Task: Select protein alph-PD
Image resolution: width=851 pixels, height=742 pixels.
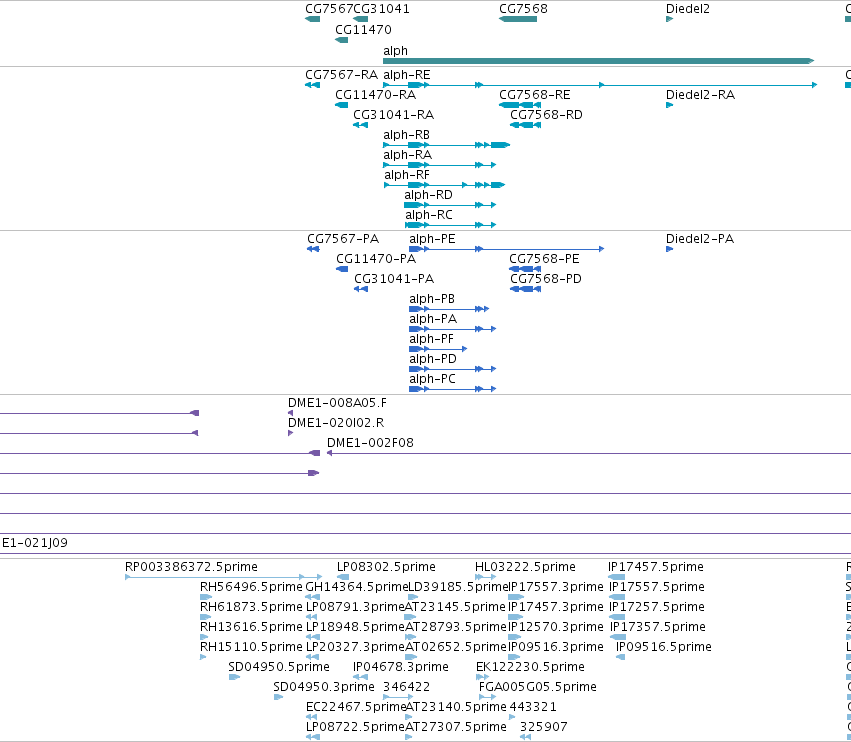Action: (x=453, y=369)
